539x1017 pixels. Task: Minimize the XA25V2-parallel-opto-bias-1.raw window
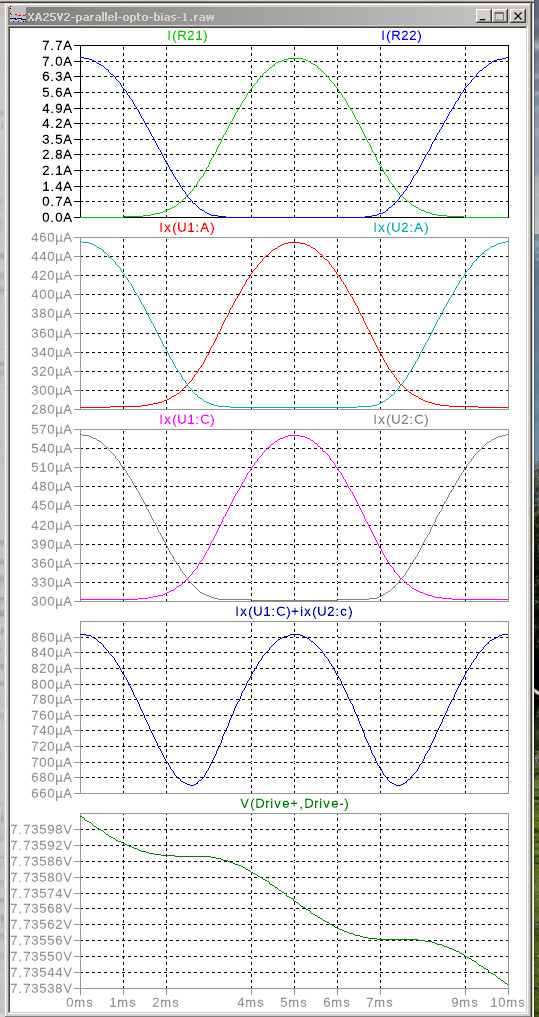pos(483,17)
